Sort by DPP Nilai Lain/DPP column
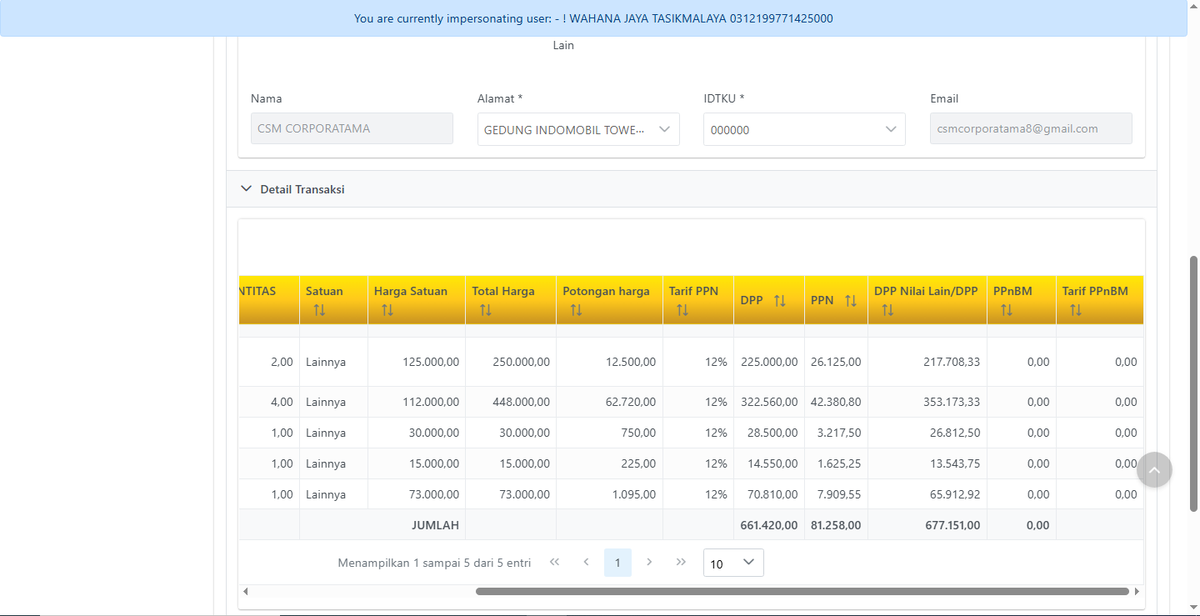Image resolution: width=1200 pixels, height=616 pixels. pos(888,311)
